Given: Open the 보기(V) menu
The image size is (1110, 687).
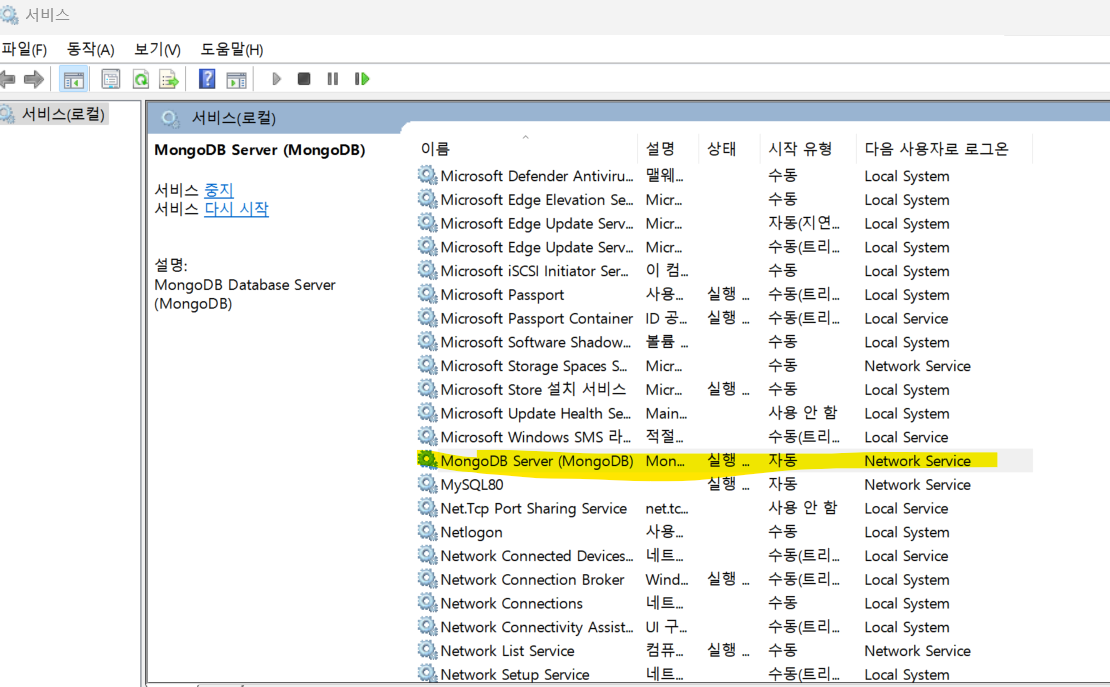Looking at the screenshot, I should [x=157, y=50].
